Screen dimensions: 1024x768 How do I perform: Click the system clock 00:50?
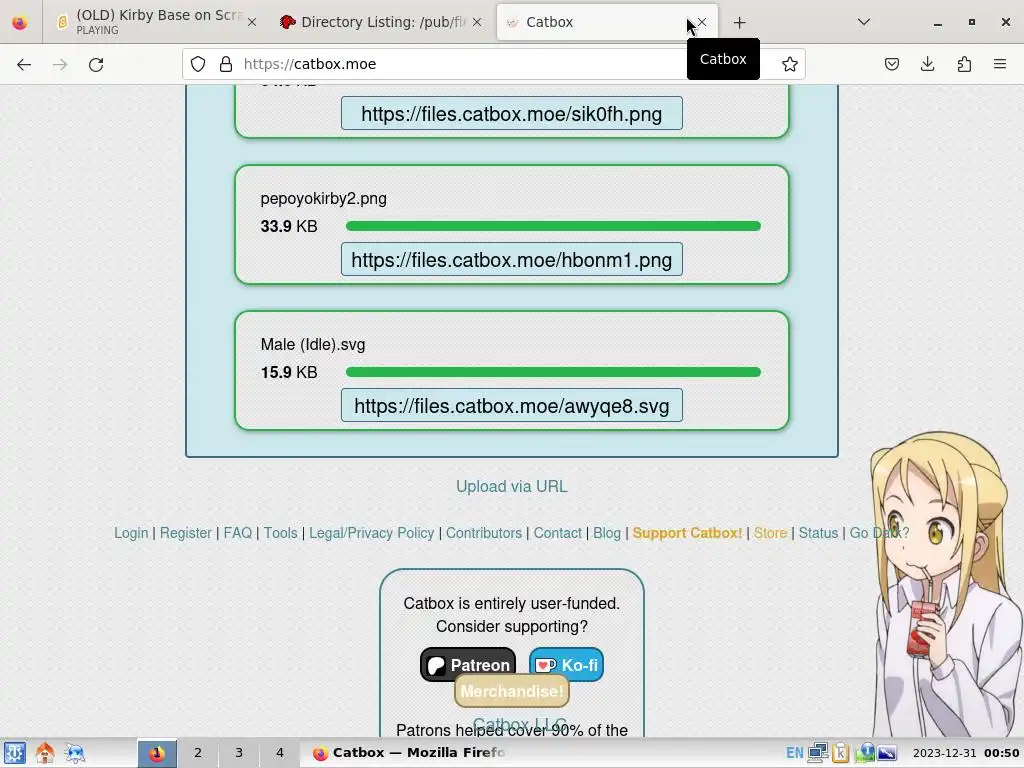click(1001, 753)
